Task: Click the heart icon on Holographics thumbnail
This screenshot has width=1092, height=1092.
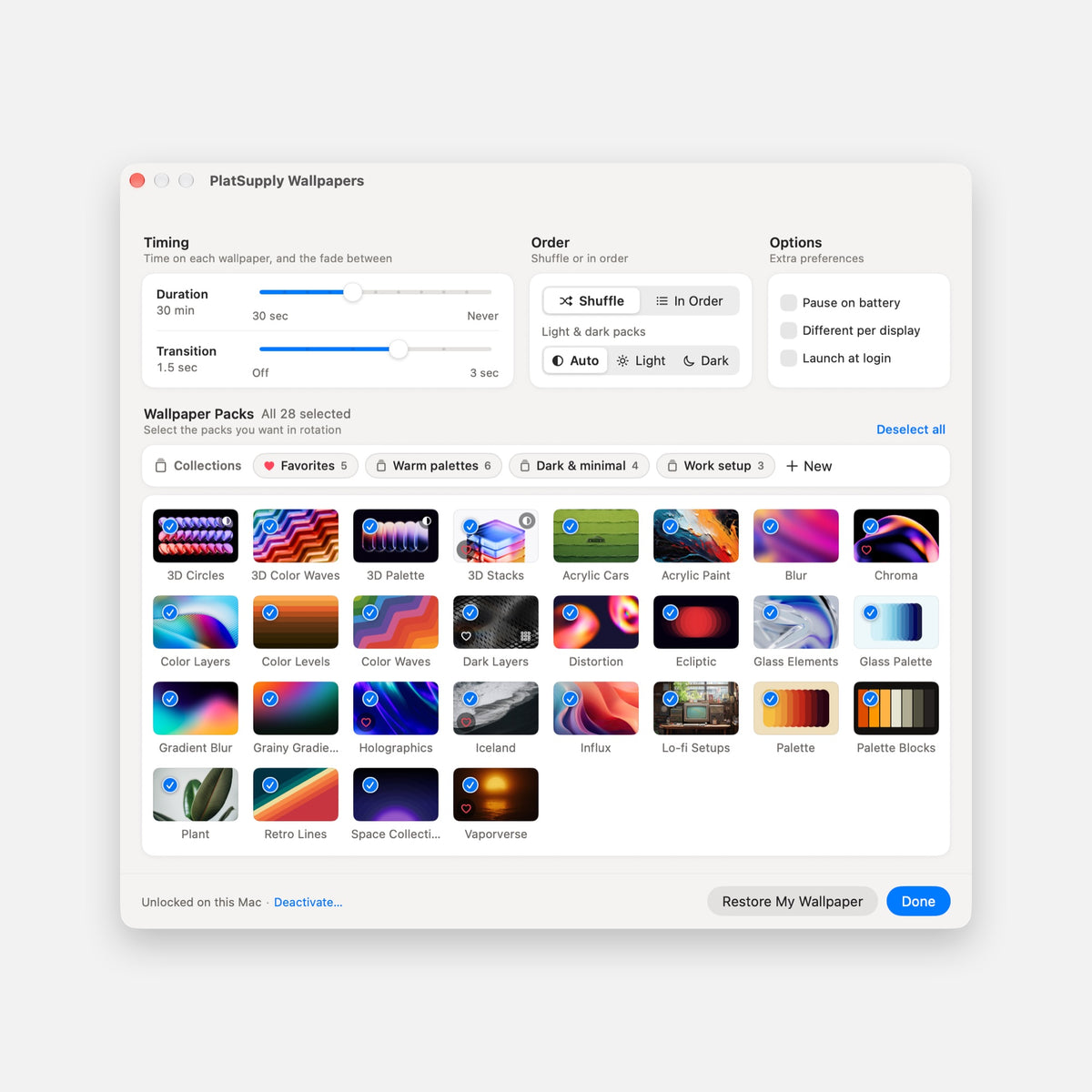Action: coord(366,723)
